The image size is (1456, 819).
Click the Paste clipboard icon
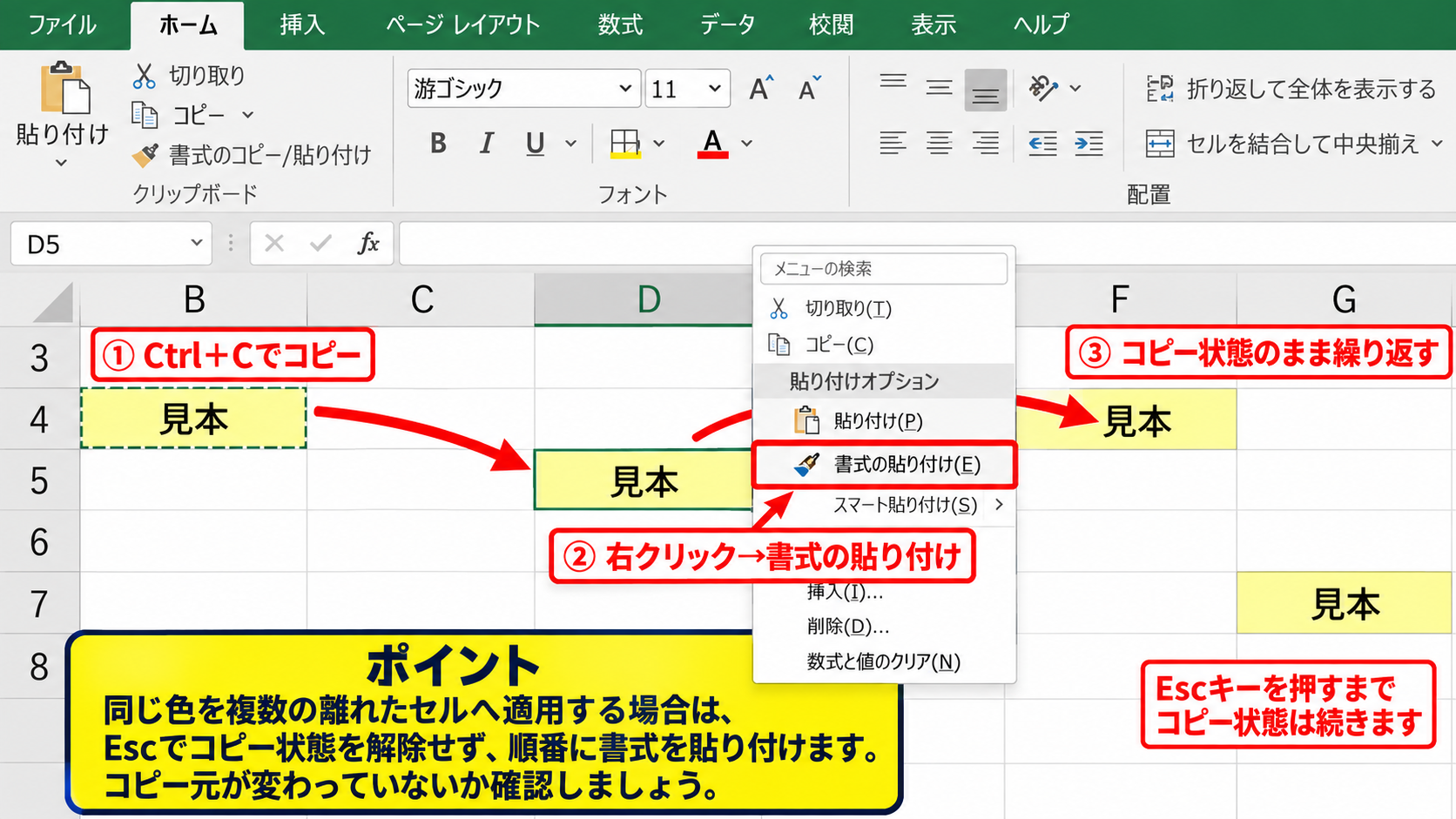tap(64, 88)
